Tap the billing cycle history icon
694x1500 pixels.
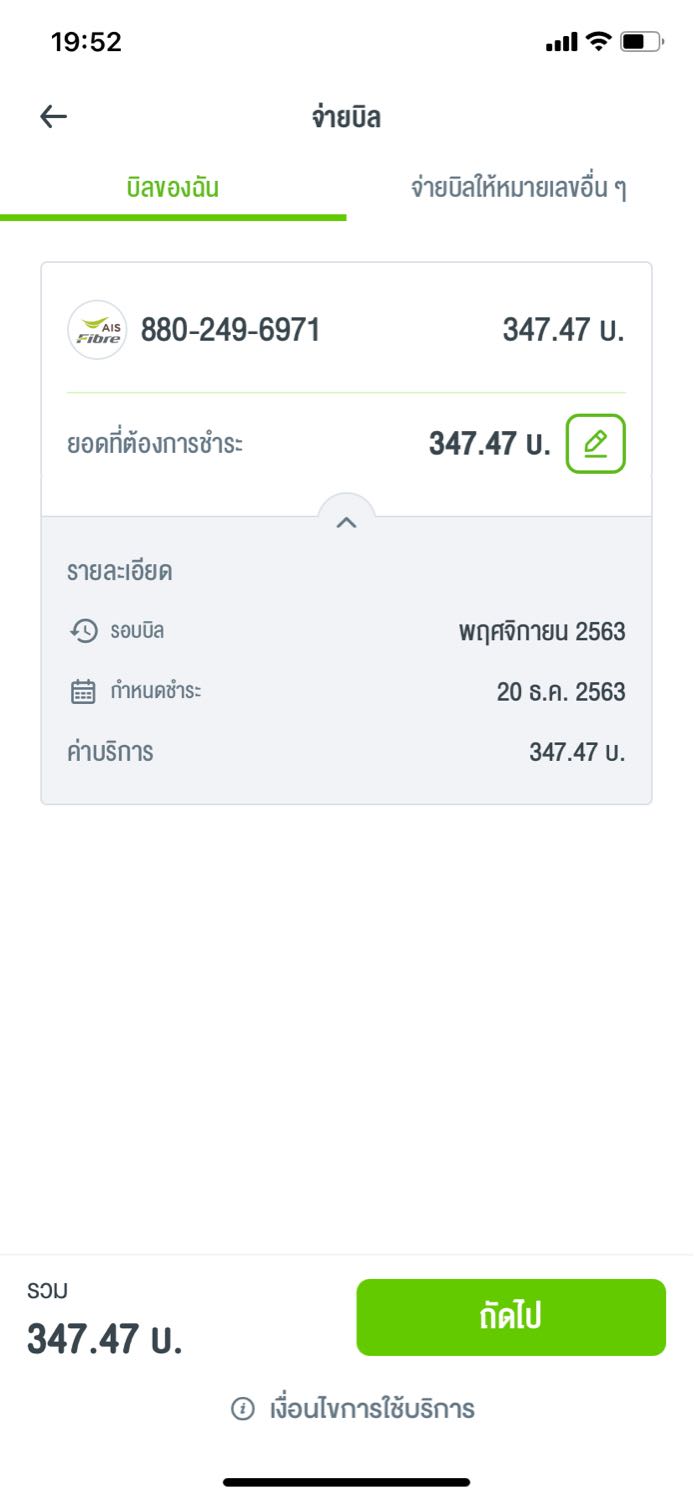[x=84, y=631]
